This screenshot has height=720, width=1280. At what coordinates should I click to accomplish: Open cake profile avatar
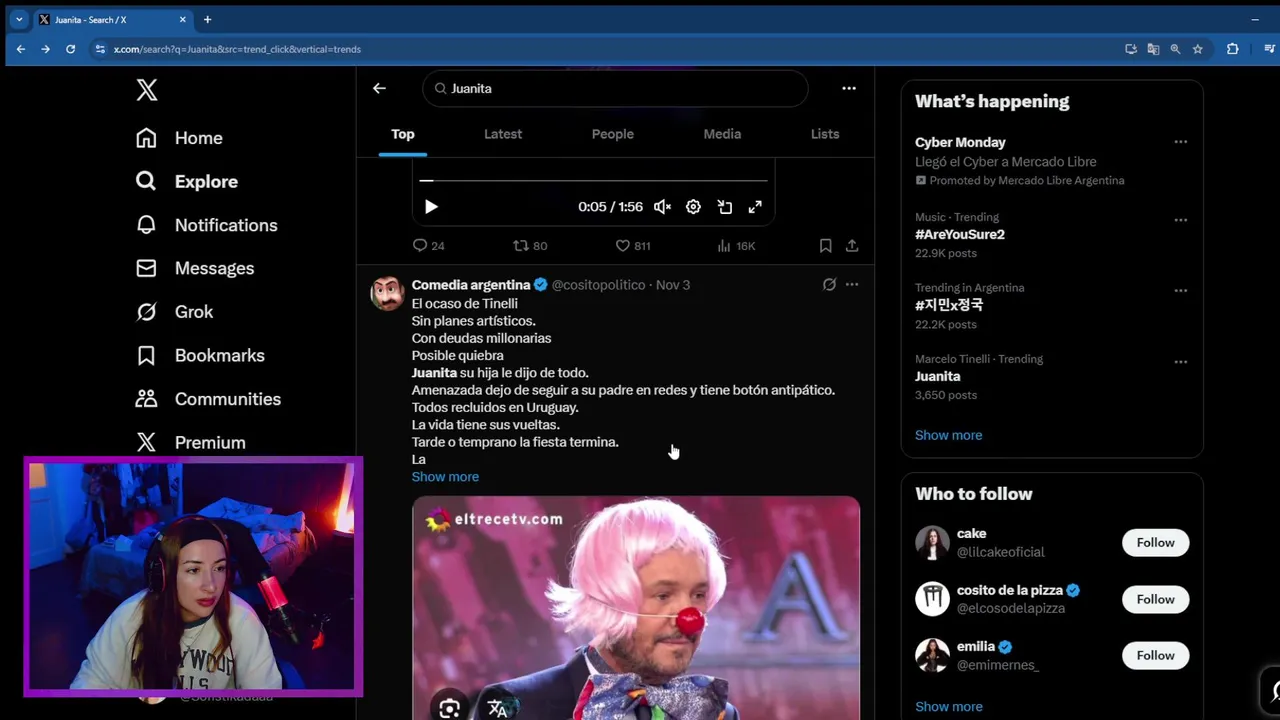pos(932,543)
